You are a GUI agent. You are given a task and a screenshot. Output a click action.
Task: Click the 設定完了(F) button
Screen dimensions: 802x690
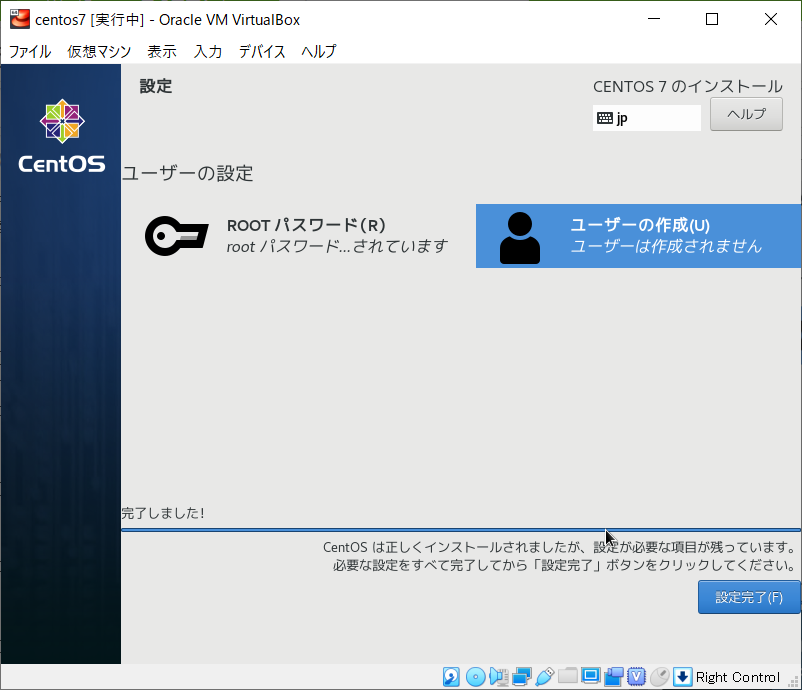pos(749,597)
